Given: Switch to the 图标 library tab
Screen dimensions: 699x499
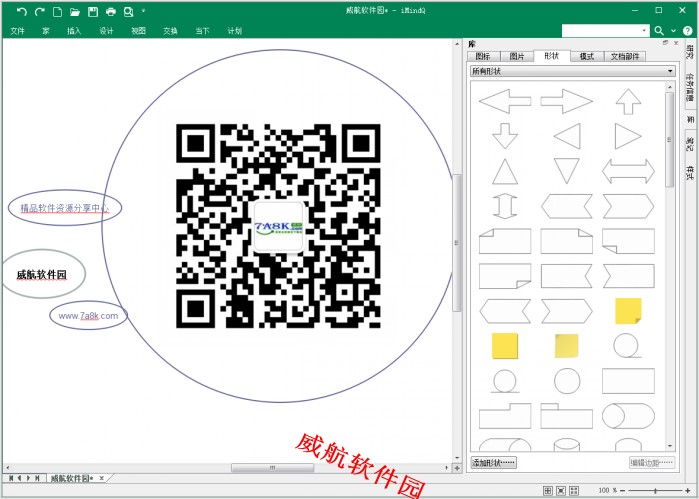Looking at the screenshot, I should (x=483, y=56).
